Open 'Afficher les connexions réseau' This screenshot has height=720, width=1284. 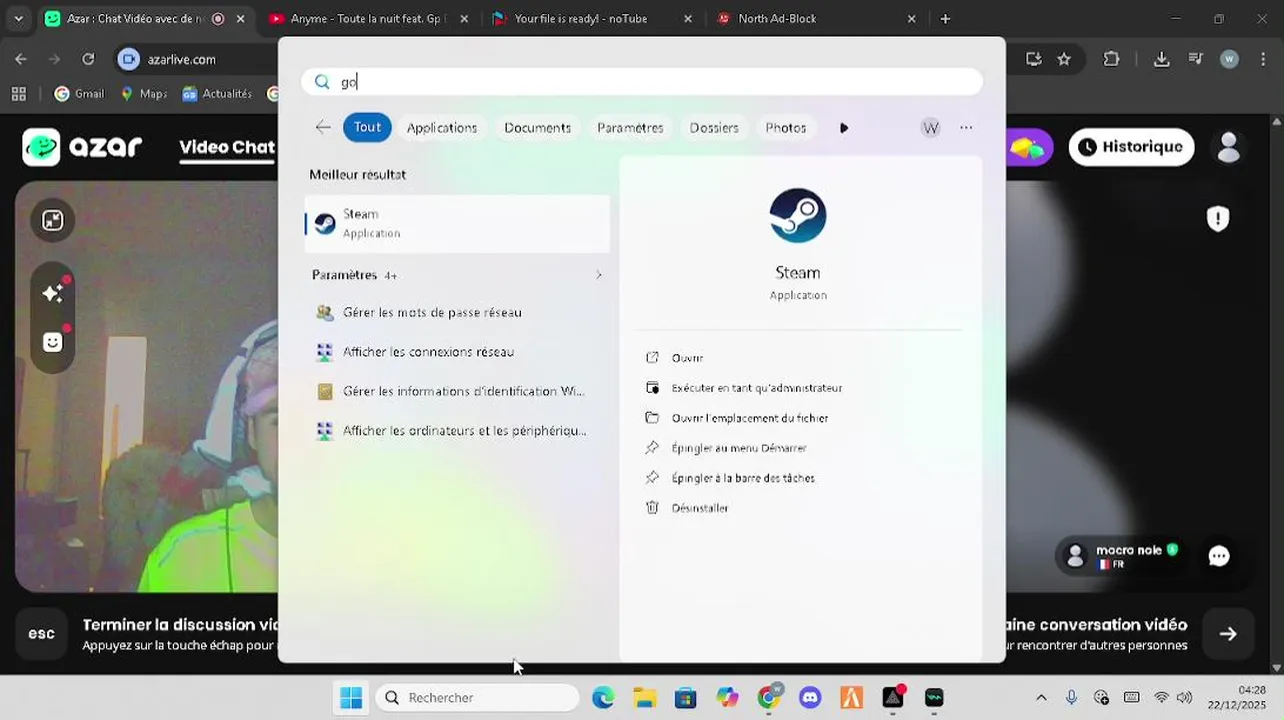(x=457, y=352)
